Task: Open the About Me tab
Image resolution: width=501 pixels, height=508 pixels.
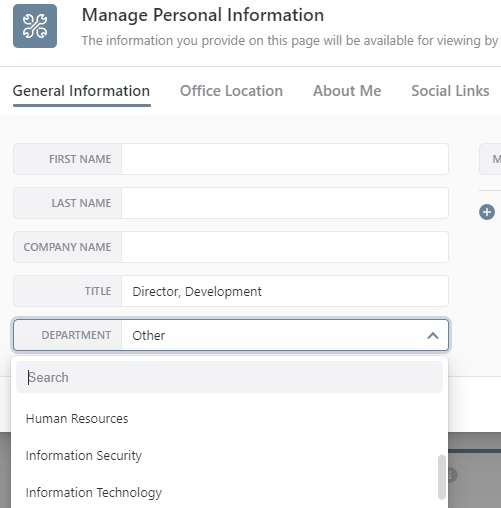Action: pyautogui.click(x=347, y=91)
